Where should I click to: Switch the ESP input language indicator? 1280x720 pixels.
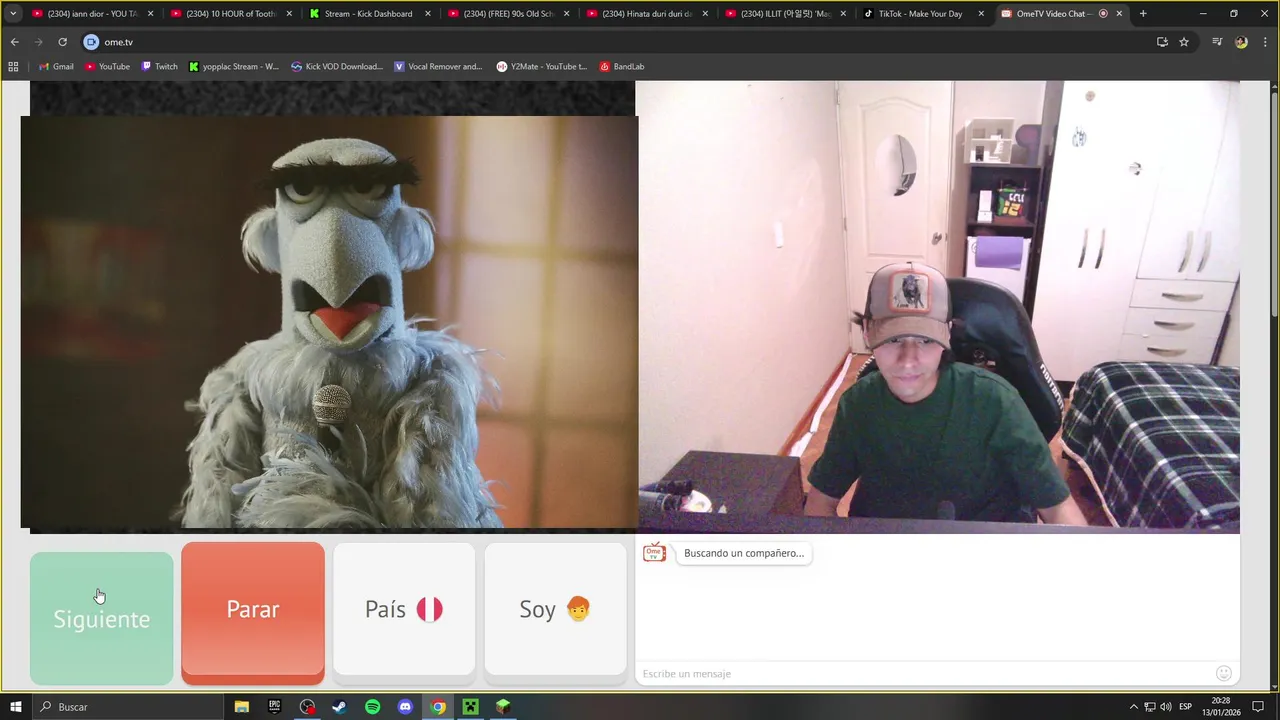point(1186,707)
